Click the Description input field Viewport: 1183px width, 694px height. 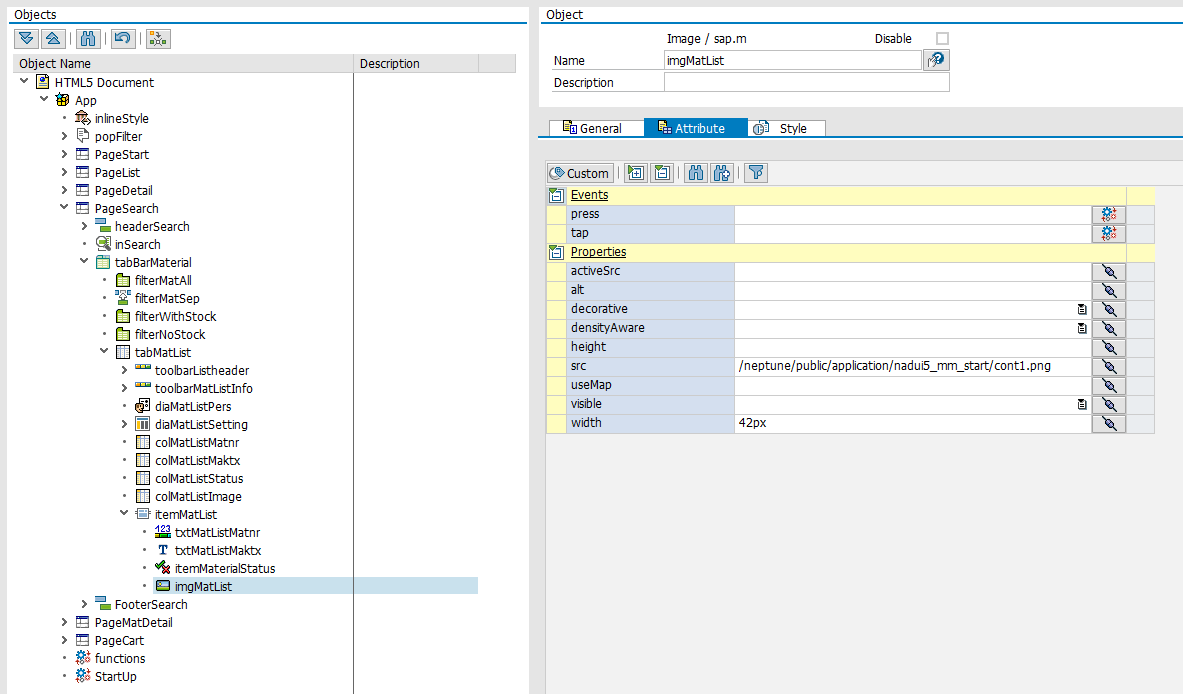(x=806, y=83)
